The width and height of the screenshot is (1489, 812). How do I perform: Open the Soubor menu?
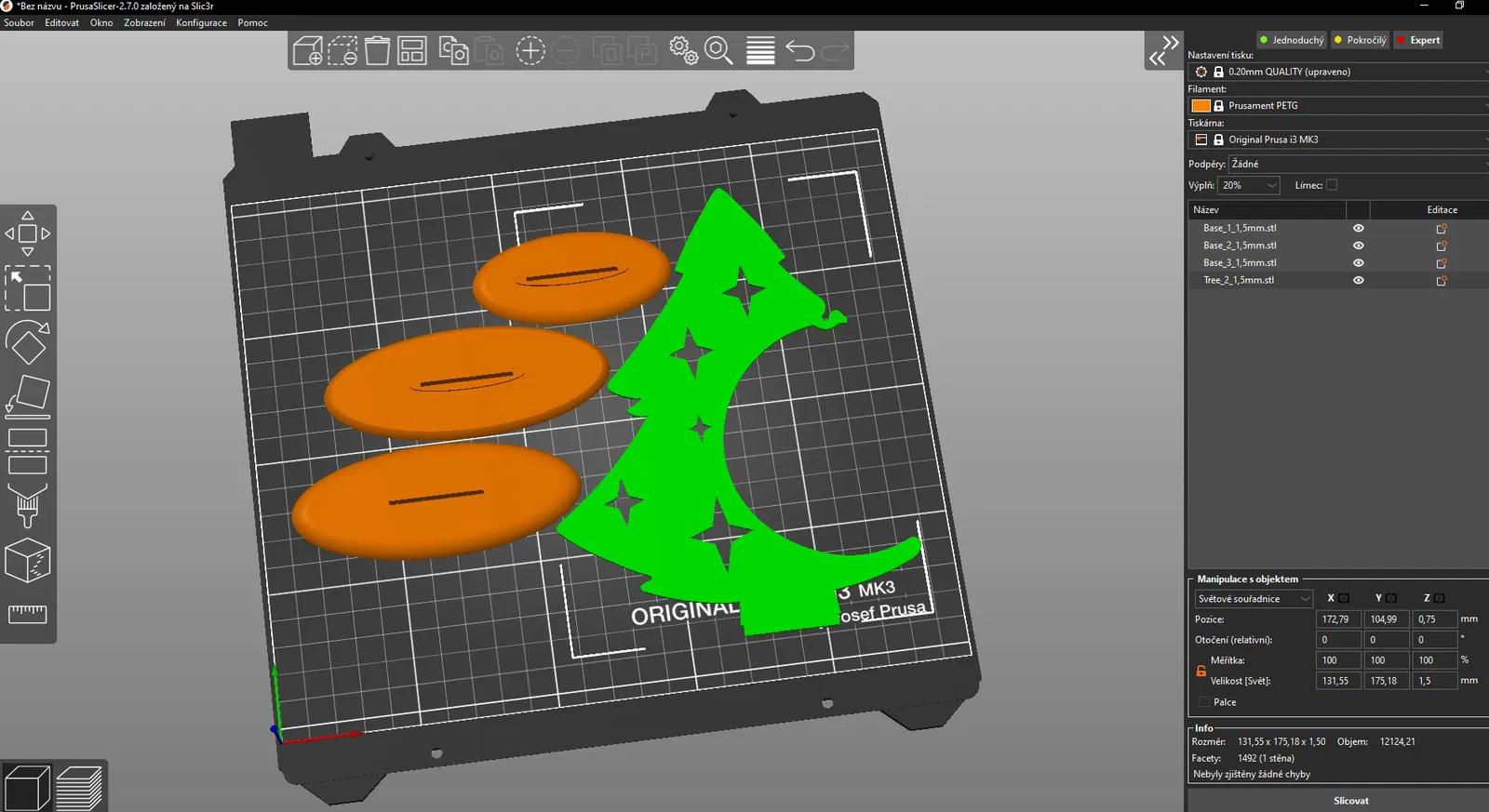coord(19,22)
